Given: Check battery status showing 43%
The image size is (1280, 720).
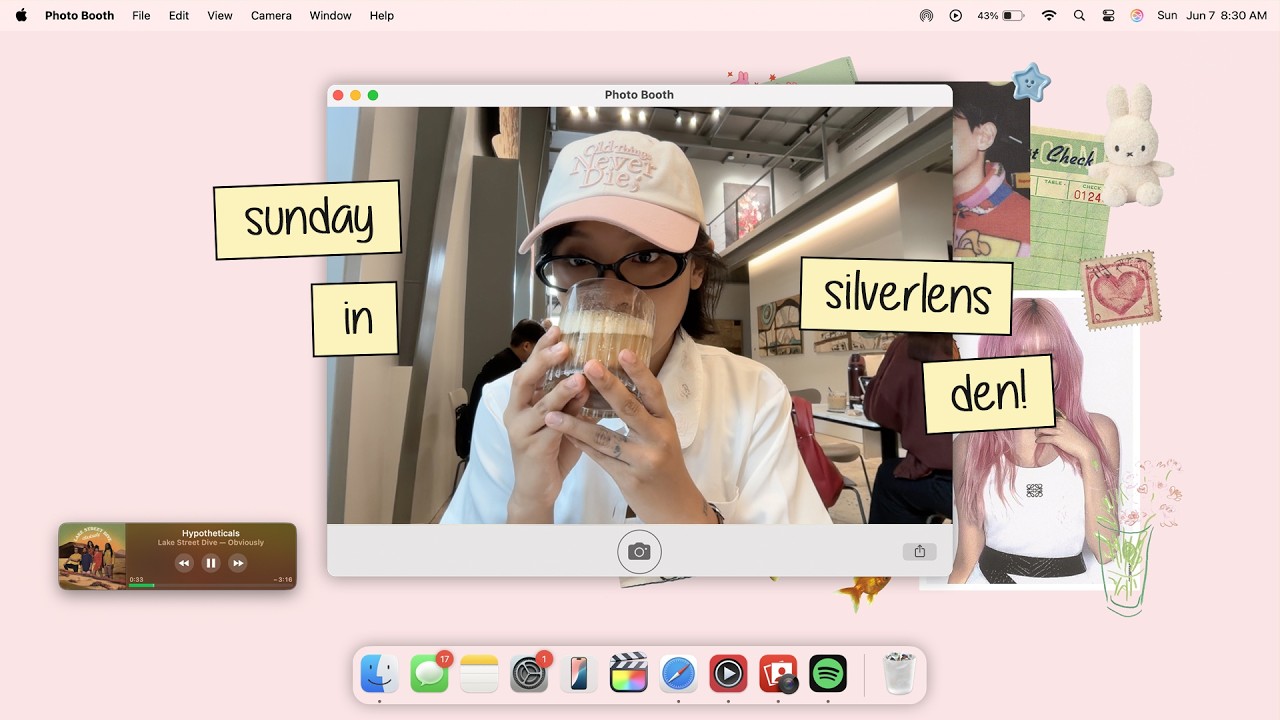Looking at the screenshot, I should pyautogui.click(x=1001, y=16).
